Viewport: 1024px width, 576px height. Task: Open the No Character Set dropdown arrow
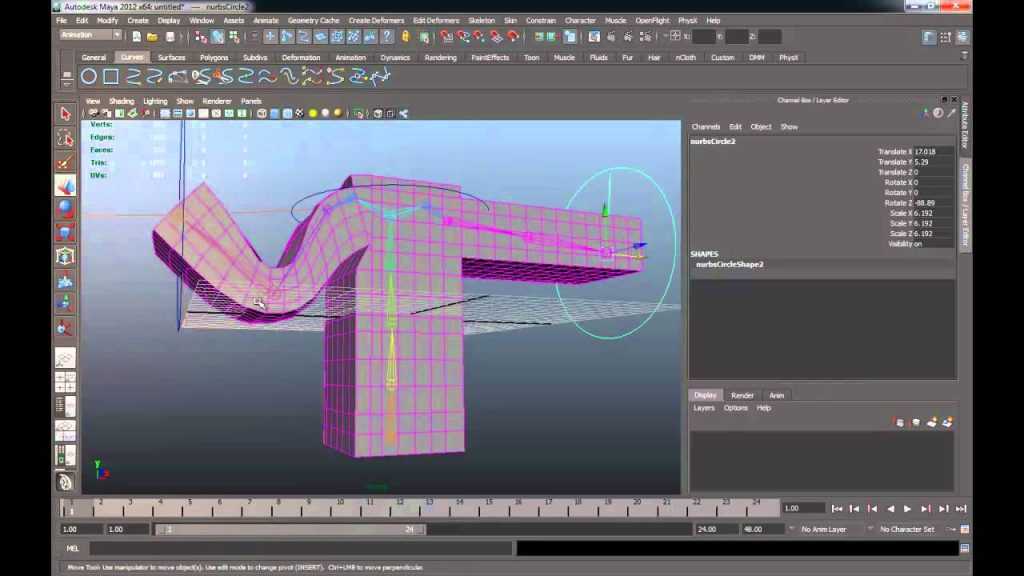871,529
